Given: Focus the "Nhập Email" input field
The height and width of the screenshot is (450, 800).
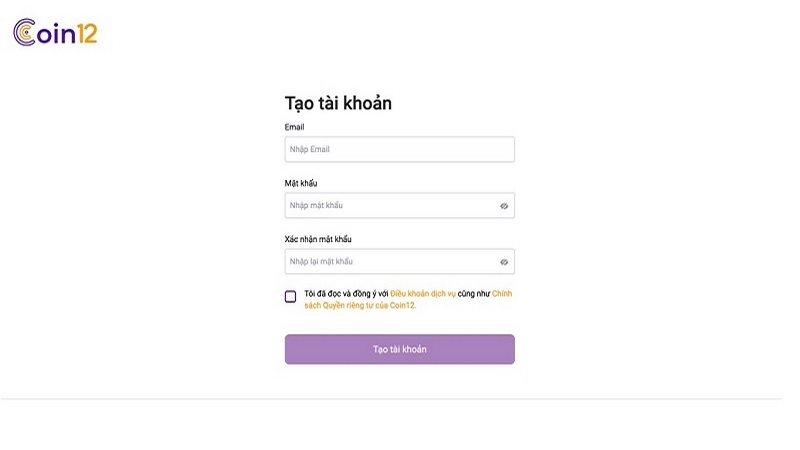Looking at the screenshot, I should pos(399,150).
